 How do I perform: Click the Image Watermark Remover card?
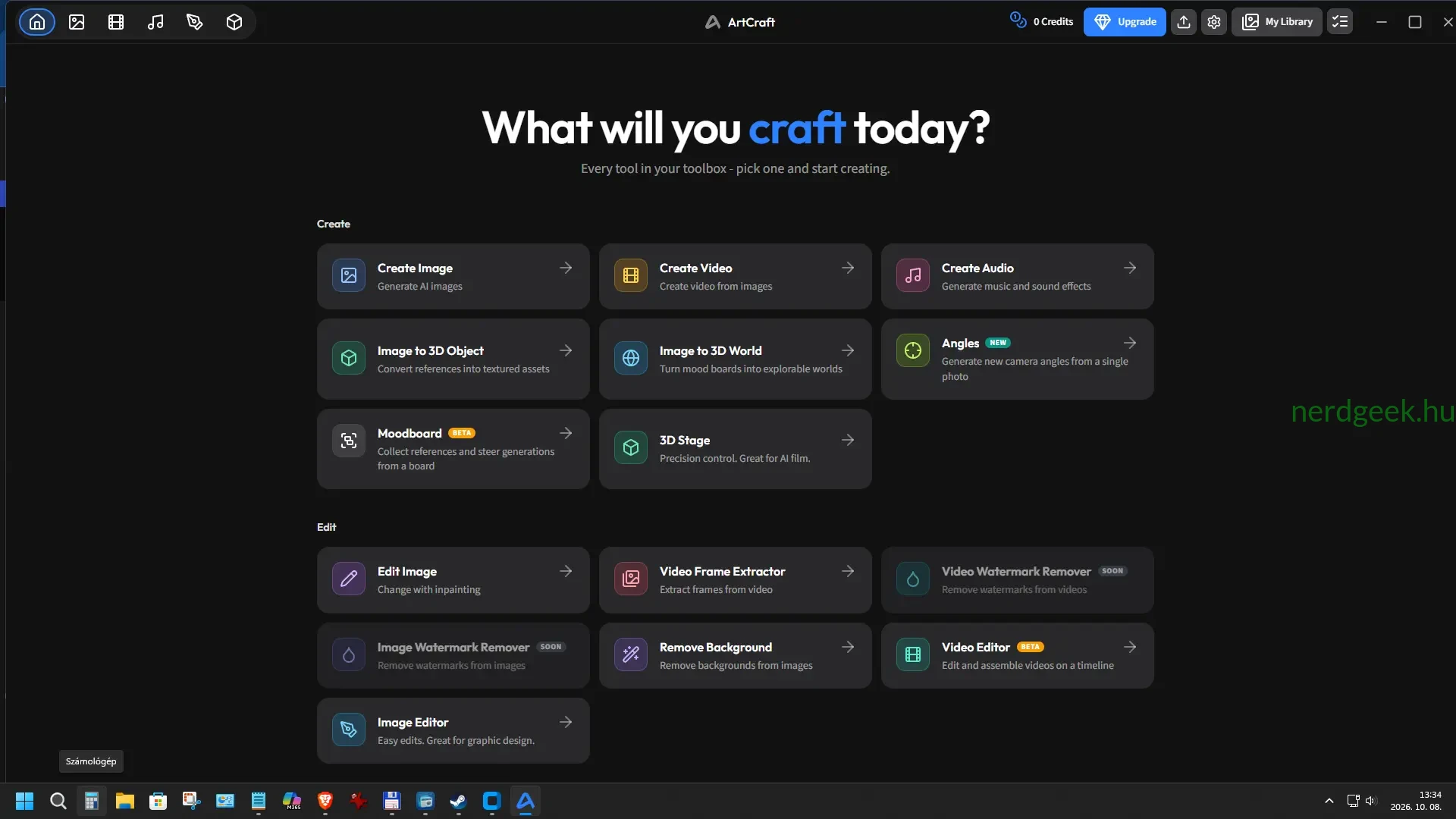click(453, 655)
